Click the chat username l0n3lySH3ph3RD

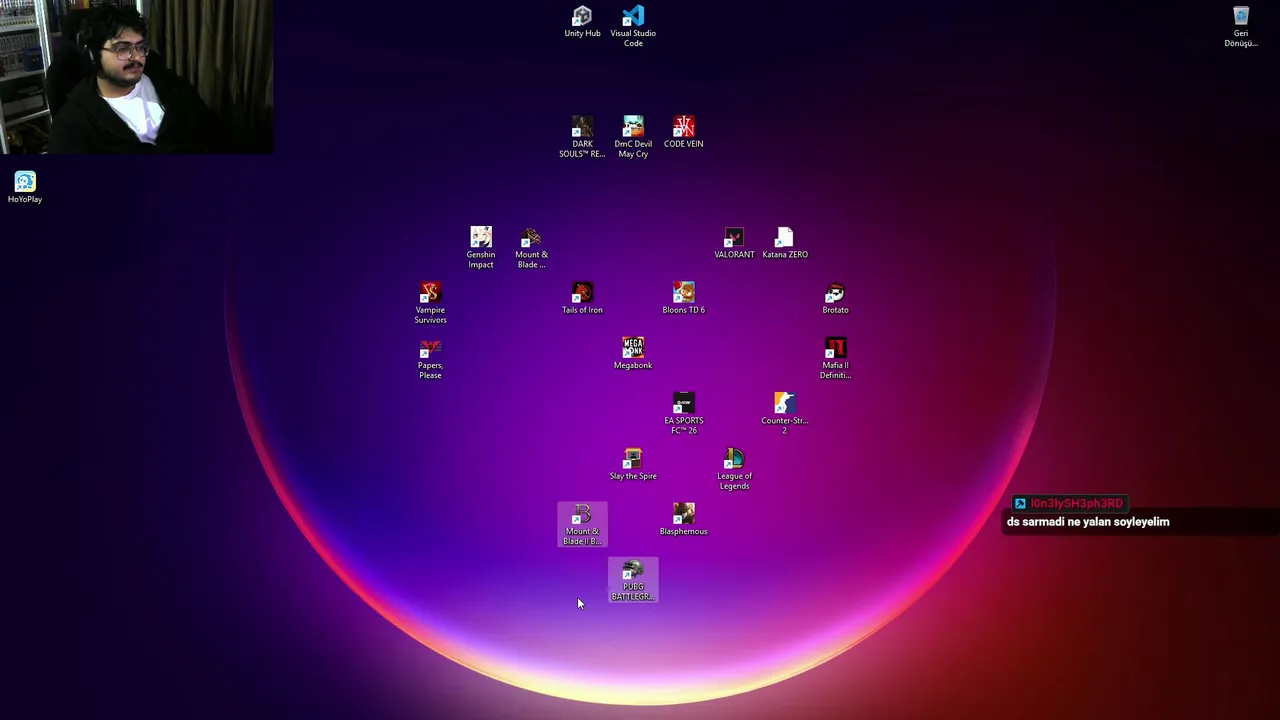coord(1077,504)
